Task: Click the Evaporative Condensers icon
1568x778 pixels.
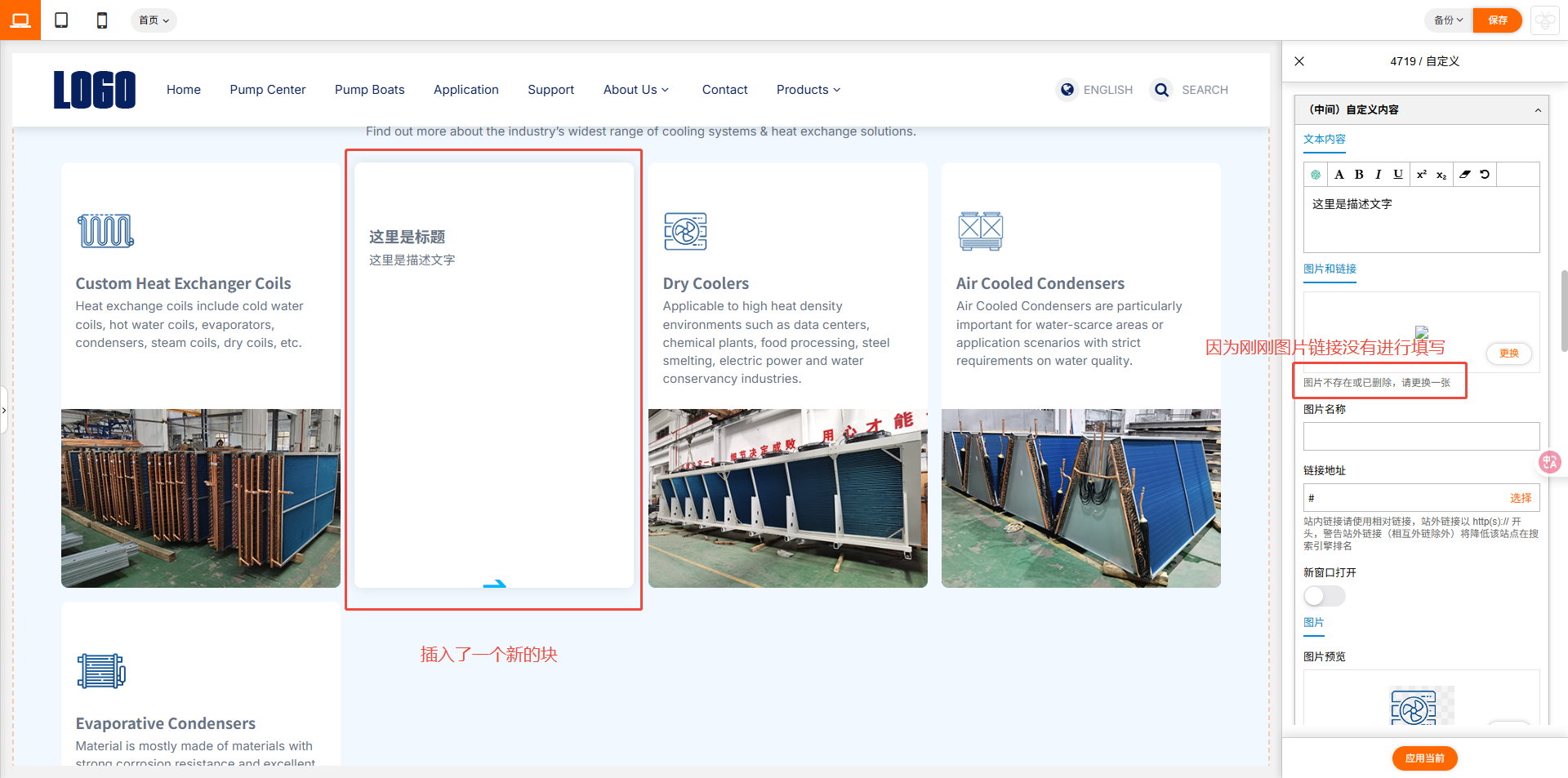Action: click(101, 671)
